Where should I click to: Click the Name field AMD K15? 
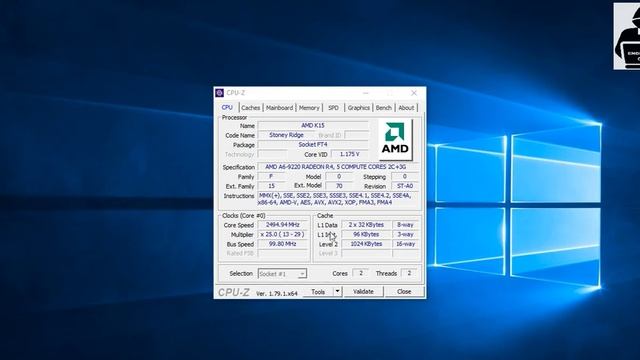(x=313, y=126)
